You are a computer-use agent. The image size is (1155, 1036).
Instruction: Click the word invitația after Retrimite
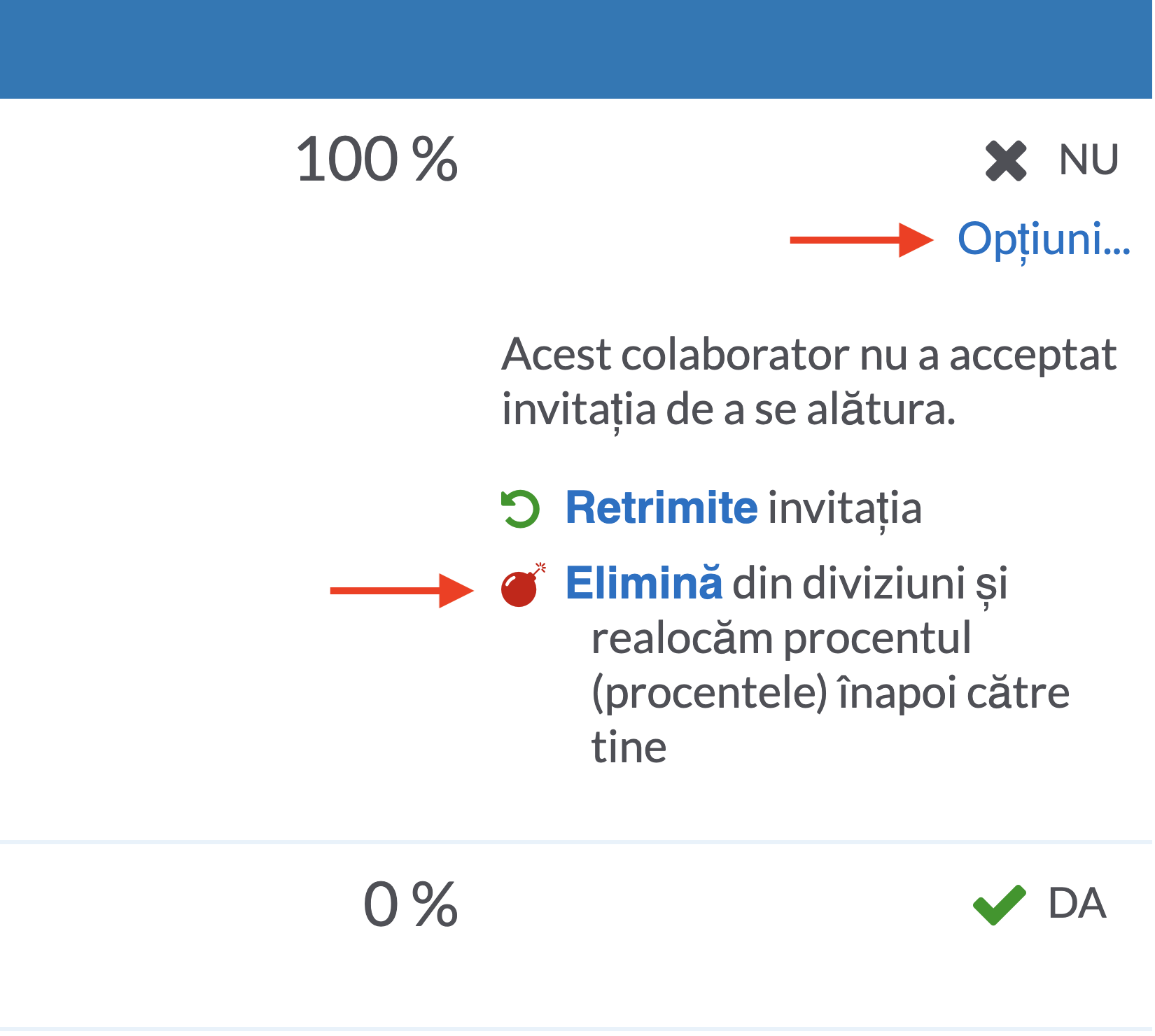pos(845,509)
